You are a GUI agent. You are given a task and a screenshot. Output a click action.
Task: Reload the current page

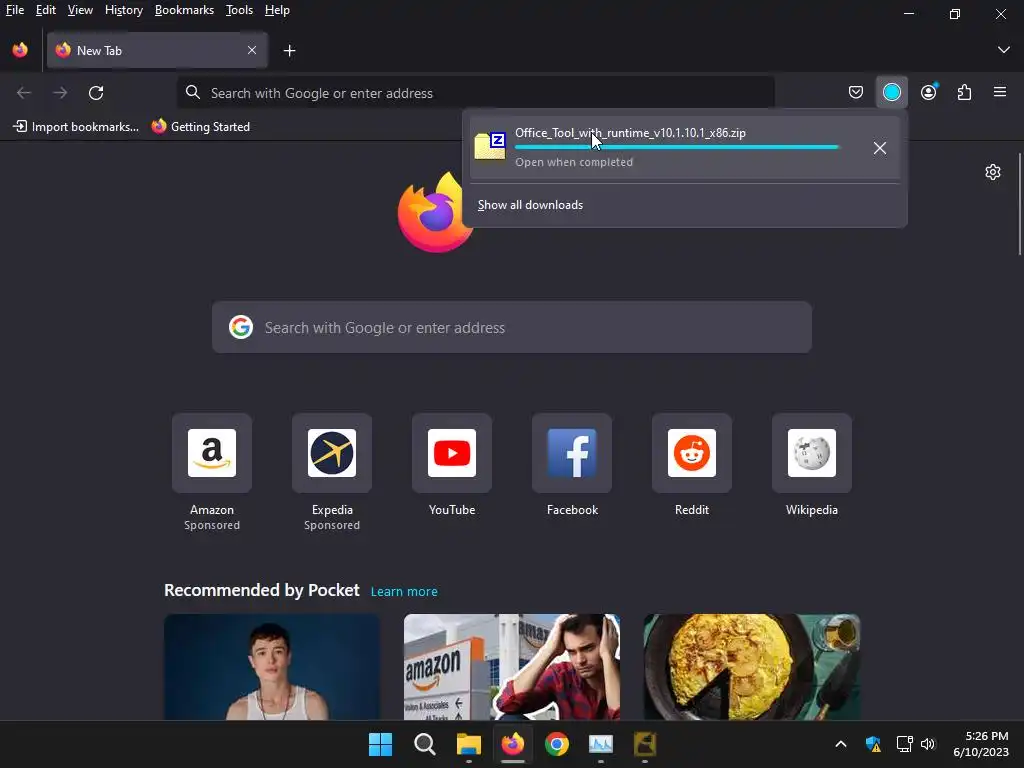point(96,93)
